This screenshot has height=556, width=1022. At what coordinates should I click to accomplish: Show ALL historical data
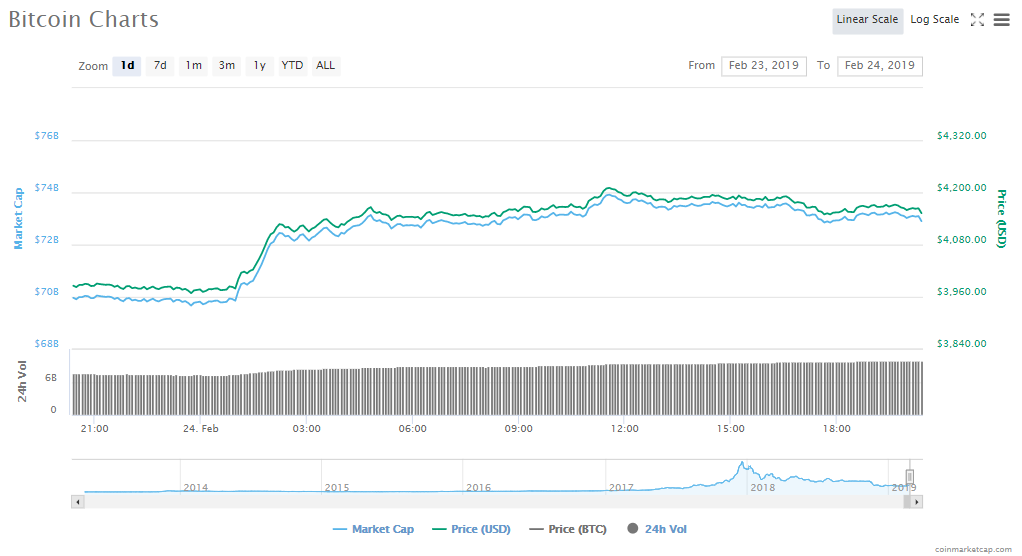325,66
